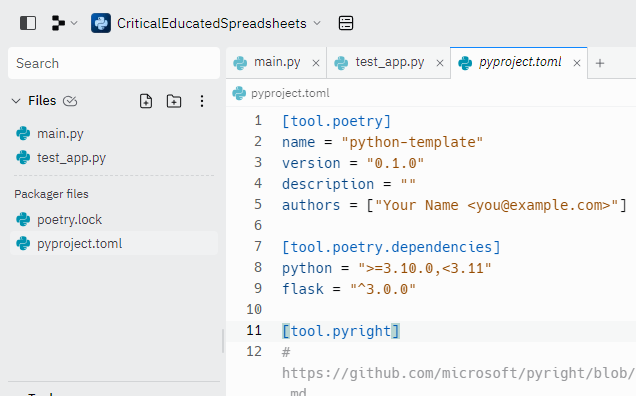Close the pyproject.toml tab
The height and width of the screenshot is (396, 636).
[x=576, y=63]
